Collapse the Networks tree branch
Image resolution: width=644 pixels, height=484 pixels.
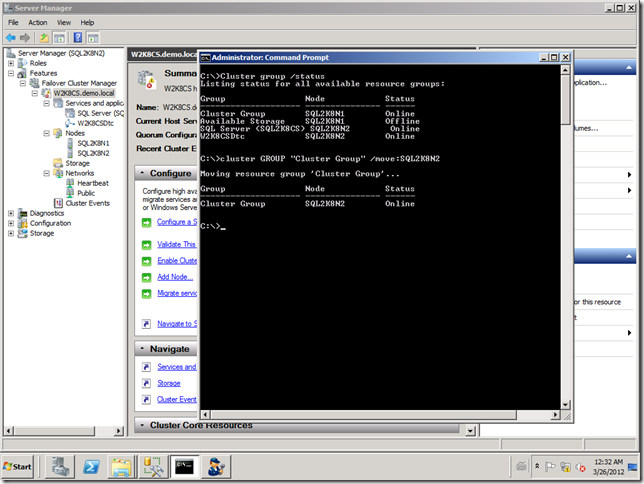(x=47, y=173)
